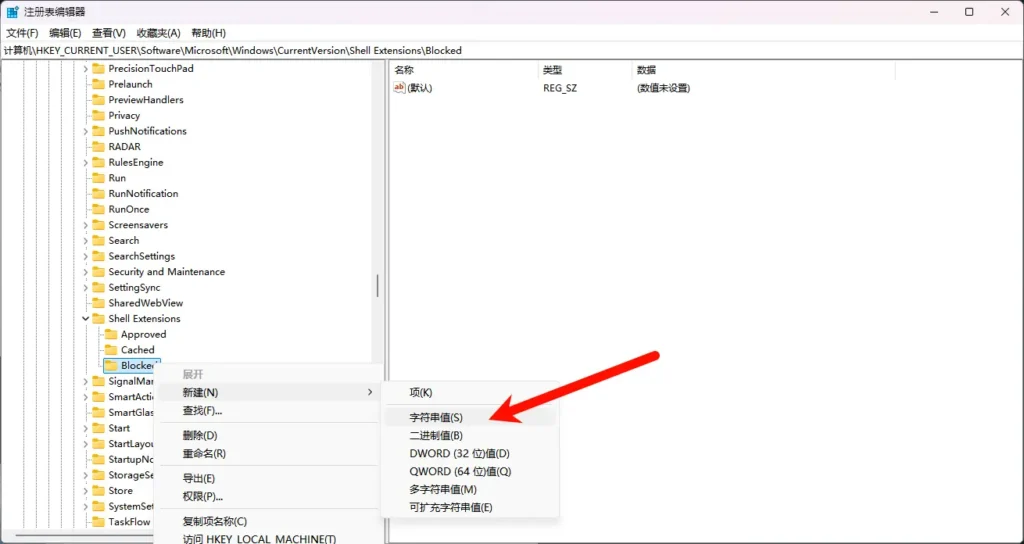Select 权限(P)... in context menu
Screen dimensions: 1024x544
pyautogui.click(x=269, y=497)
